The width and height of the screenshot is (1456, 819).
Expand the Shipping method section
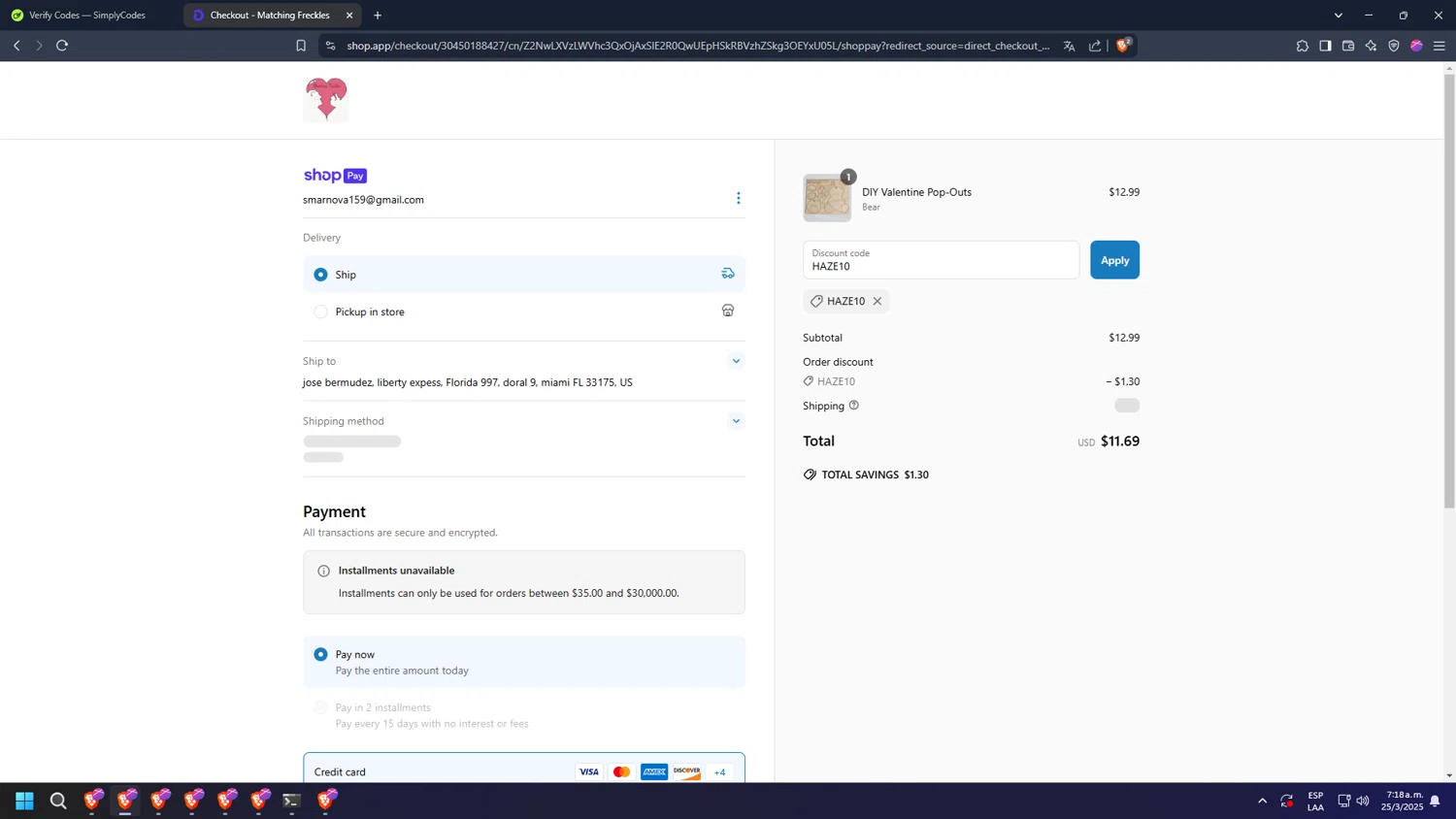pos(736,421)
